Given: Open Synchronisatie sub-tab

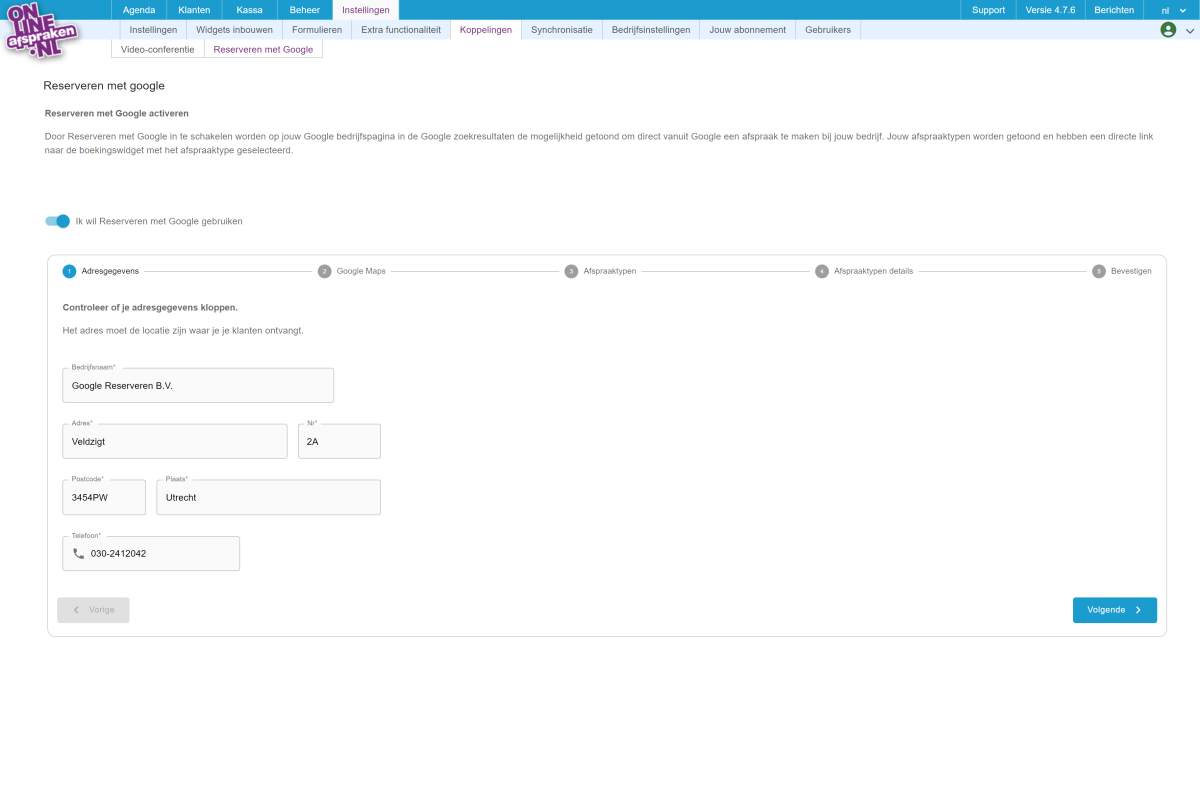Looking at the screenshot, I should [562, 30].
